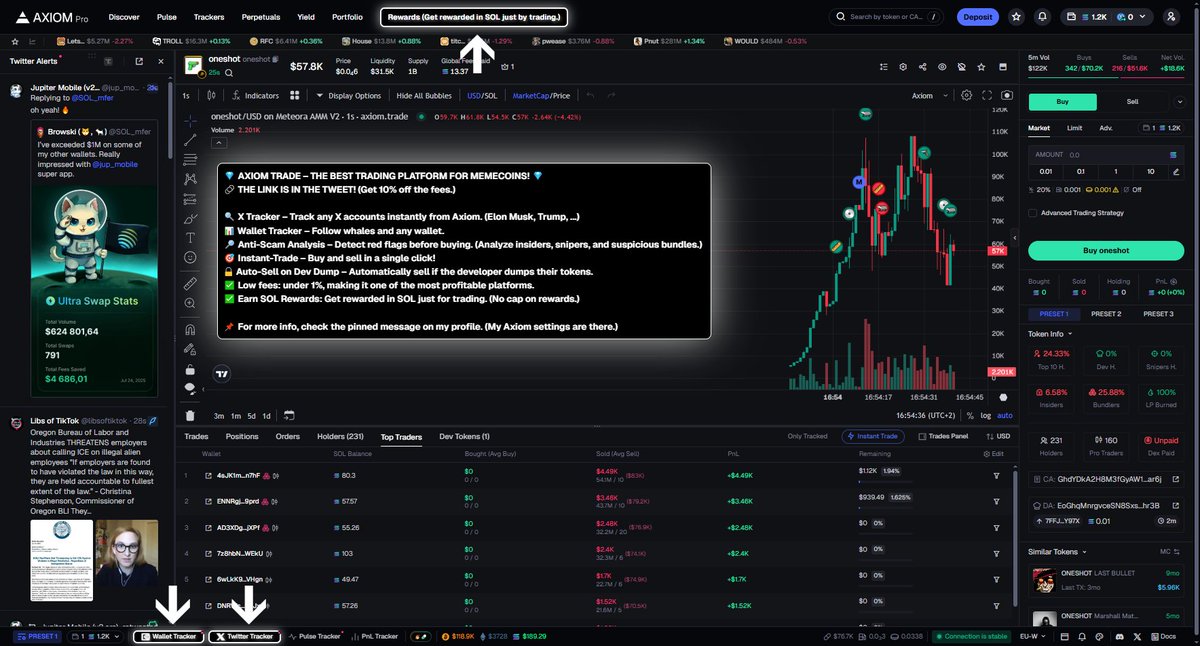This screenshot has width=1200, height=646.
Task: Click the Deposit button
Action: pyautogui.click(x=977, y=17)
